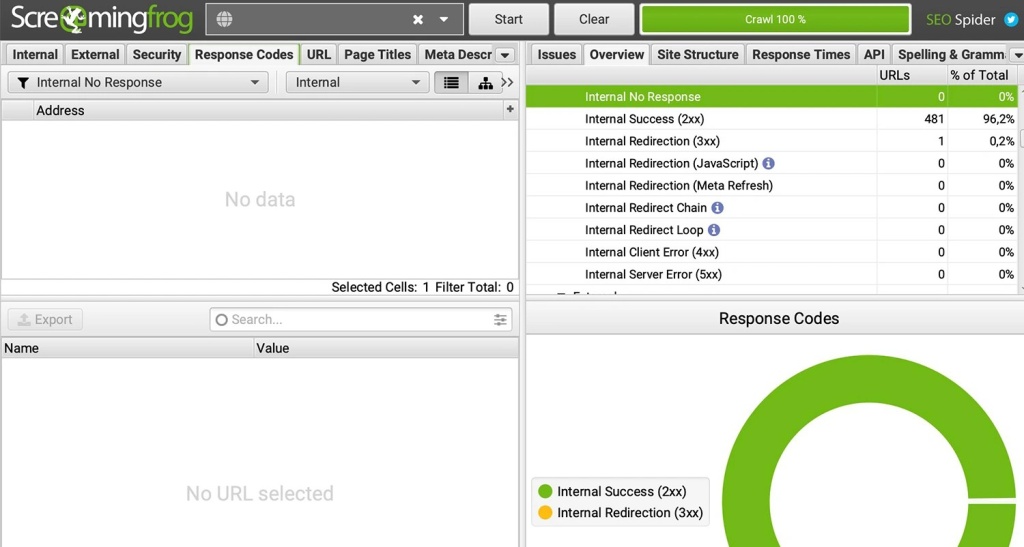Select the Internal No Response row
1024x547 pixels.
tap(772, 97)
